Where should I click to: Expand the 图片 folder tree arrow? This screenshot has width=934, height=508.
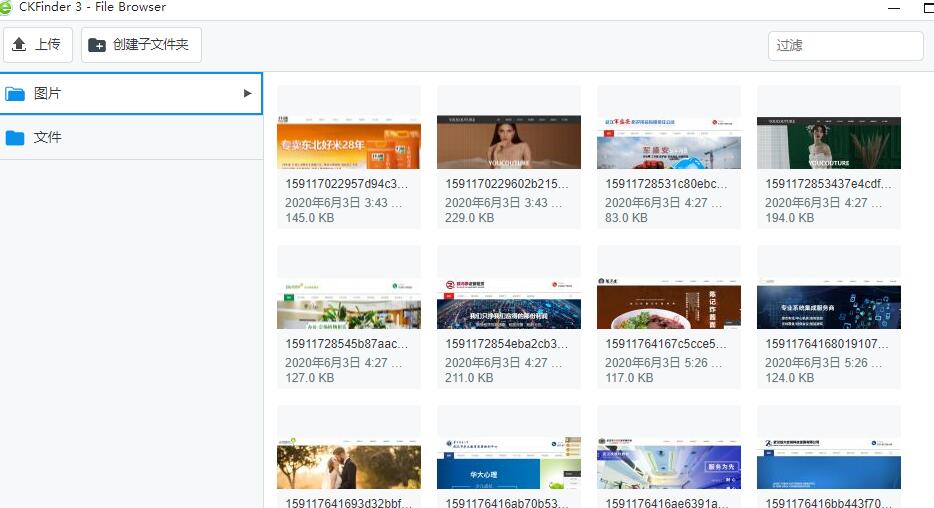(247, 94)
